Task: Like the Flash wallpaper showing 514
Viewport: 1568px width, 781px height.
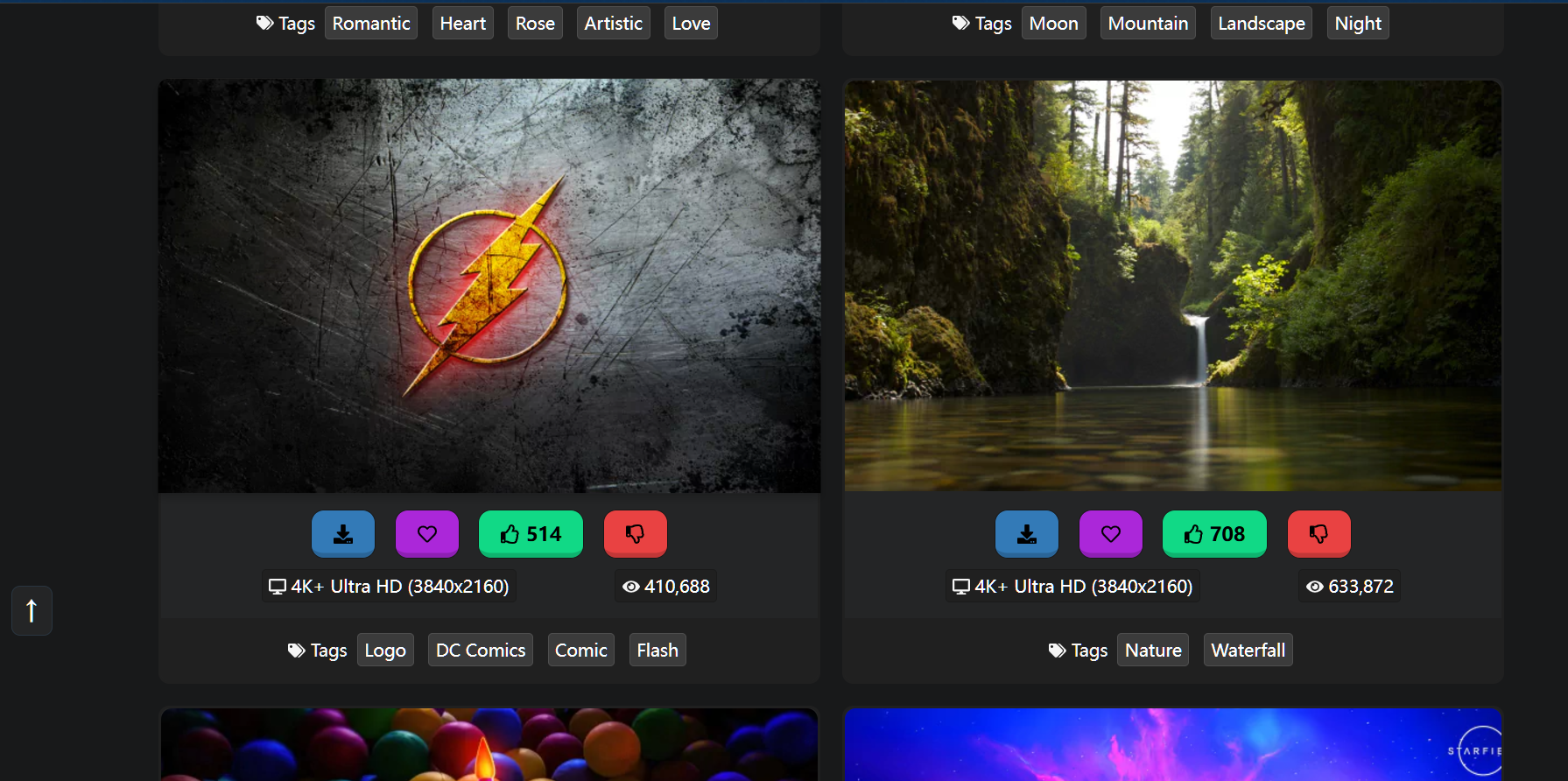Action: pyautogui.click(x=531, y=534)
